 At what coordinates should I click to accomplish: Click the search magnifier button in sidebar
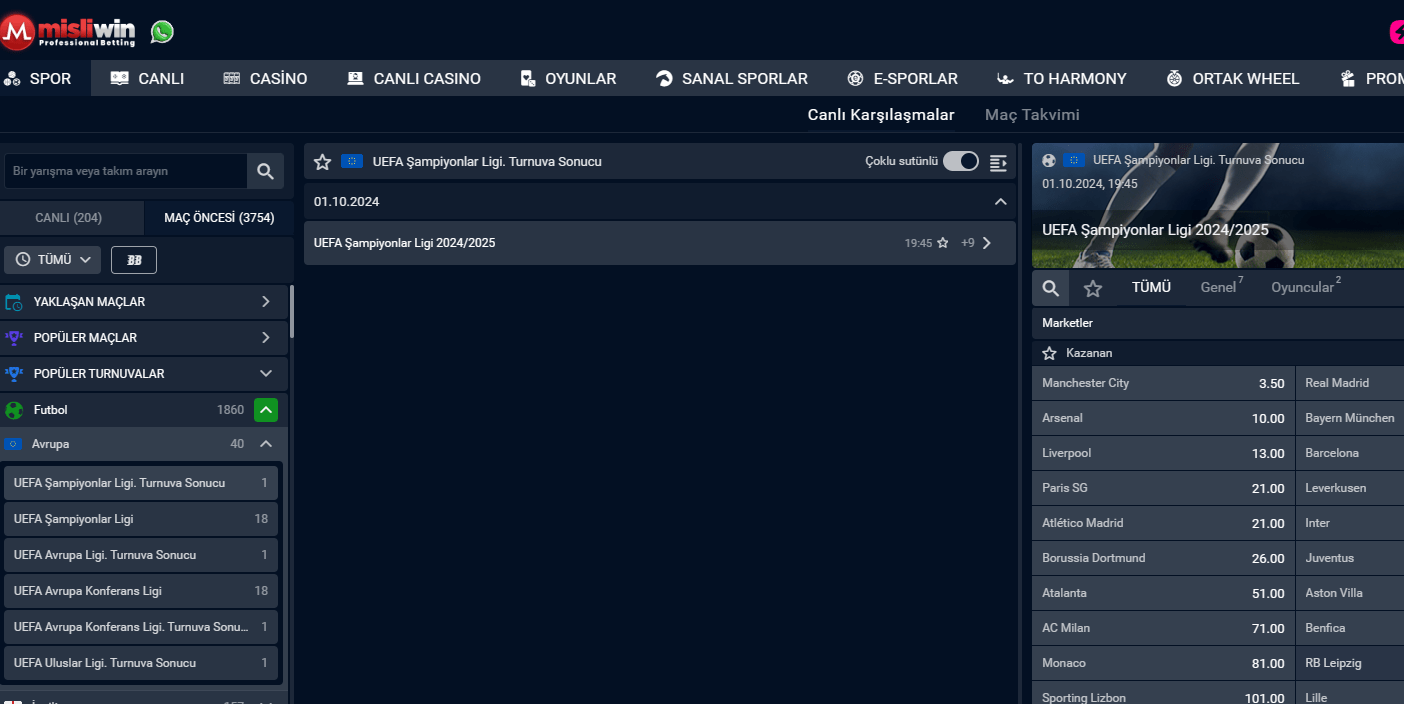coord(265,171)
